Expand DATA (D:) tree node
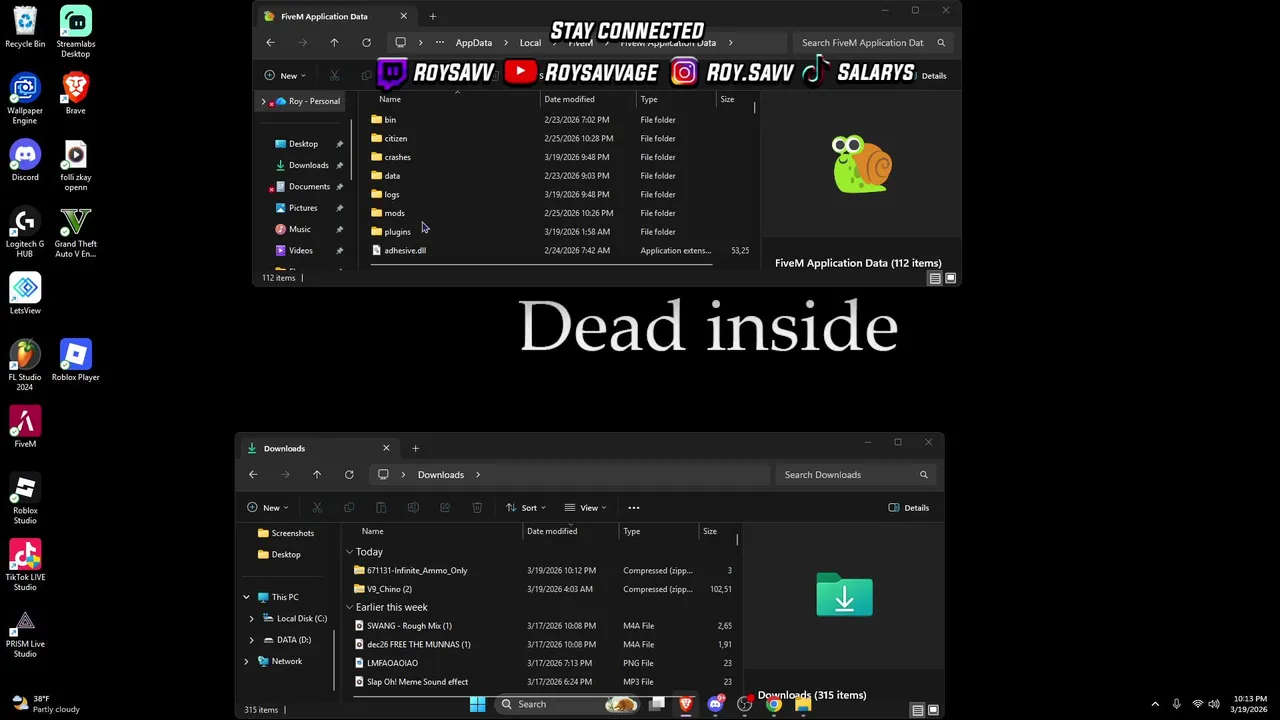The width and height of the screenshot is (1280, 720). pos(251,639)
